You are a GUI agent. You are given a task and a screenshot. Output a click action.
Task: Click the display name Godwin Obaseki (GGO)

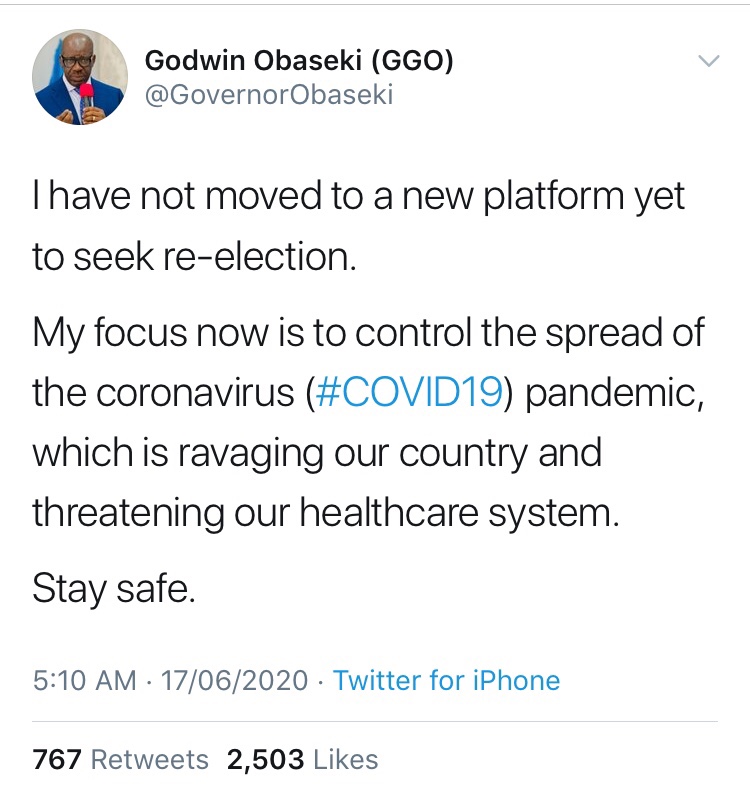click(299, 60)
